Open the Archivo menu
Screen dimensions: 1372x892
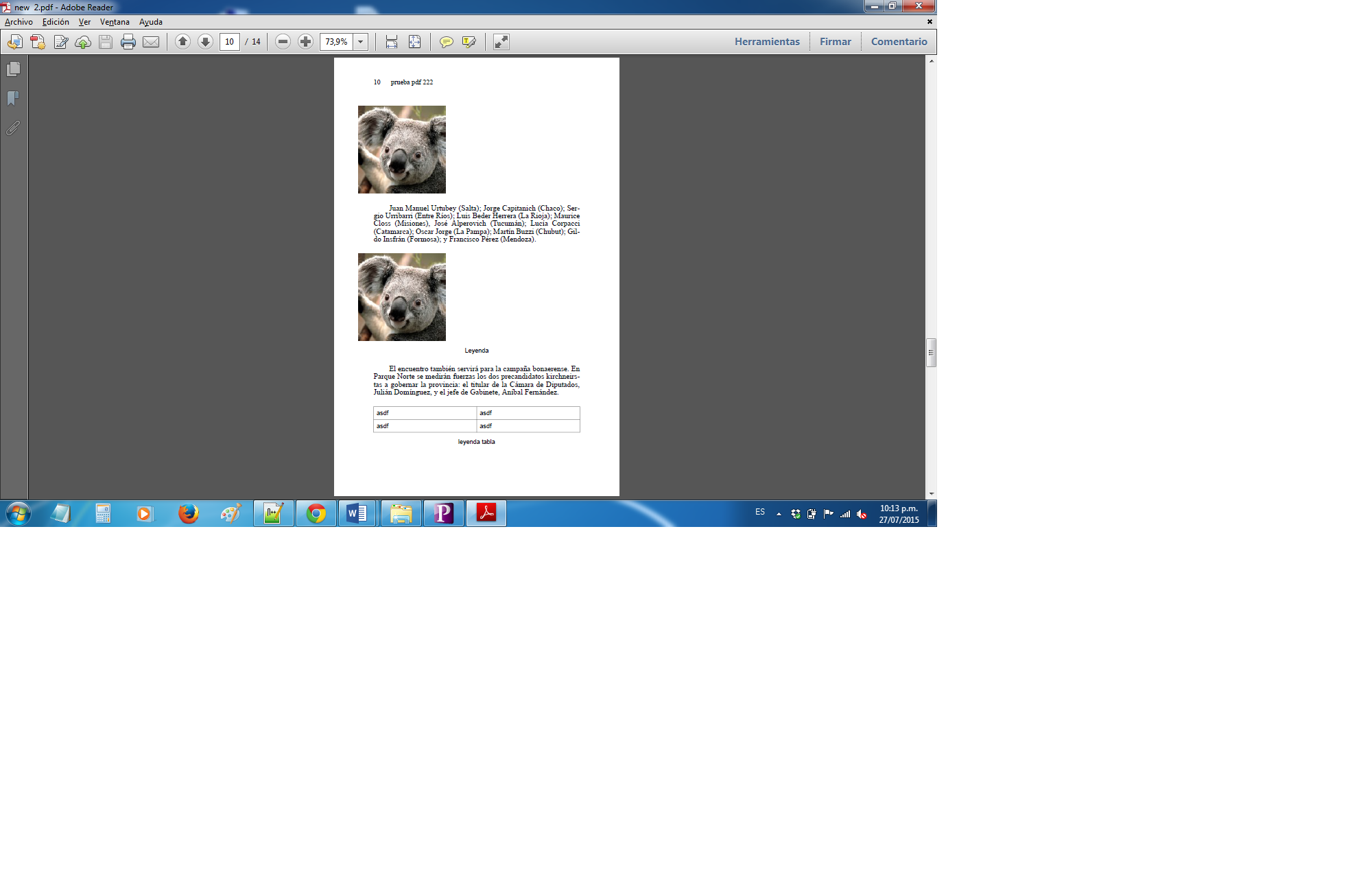click(x=19, y=22)
